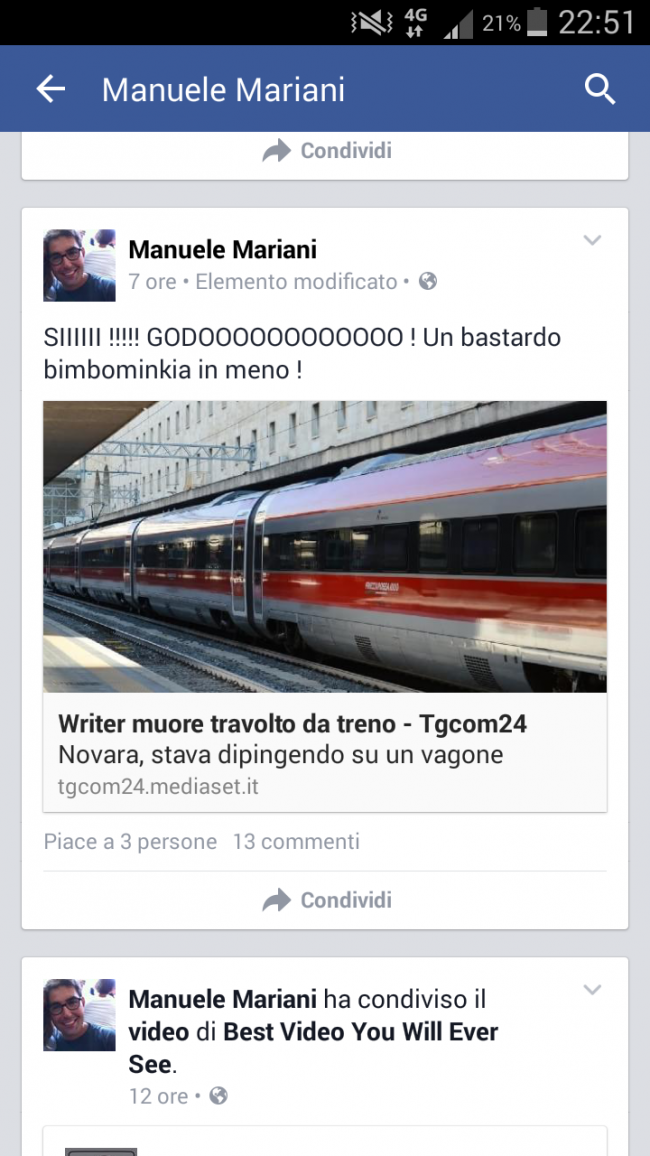This screenshot has width=650, height=1156.
Task: Open profile picture on shared video post
Action: pyautogui.click(x=80, y=1015)
